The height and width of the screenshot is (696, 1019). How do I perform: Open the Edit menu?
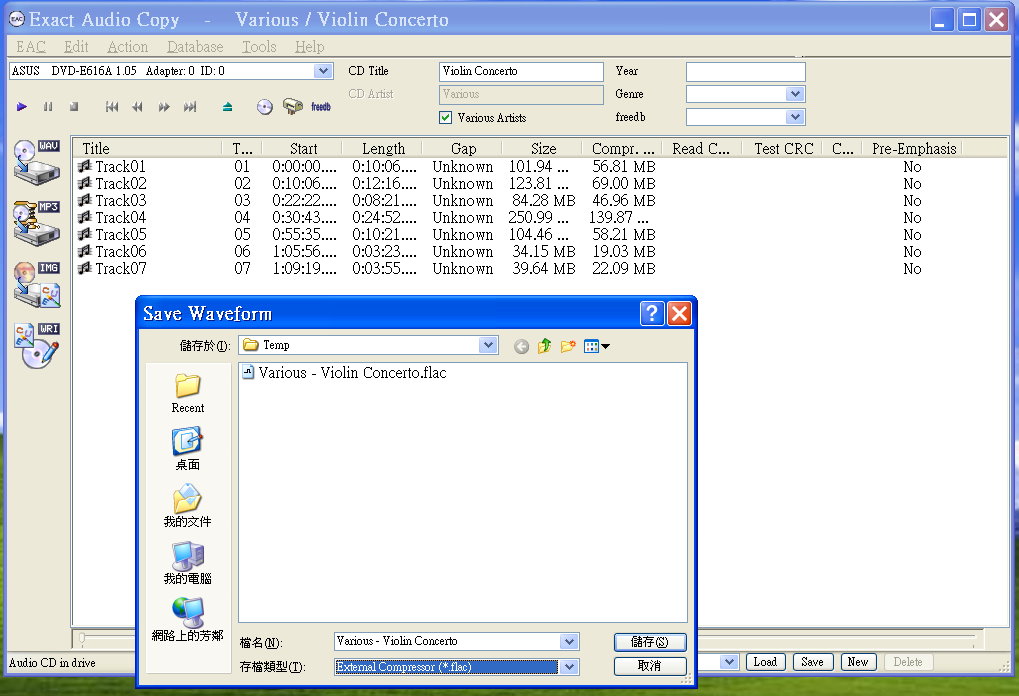[x=76, y=47]
